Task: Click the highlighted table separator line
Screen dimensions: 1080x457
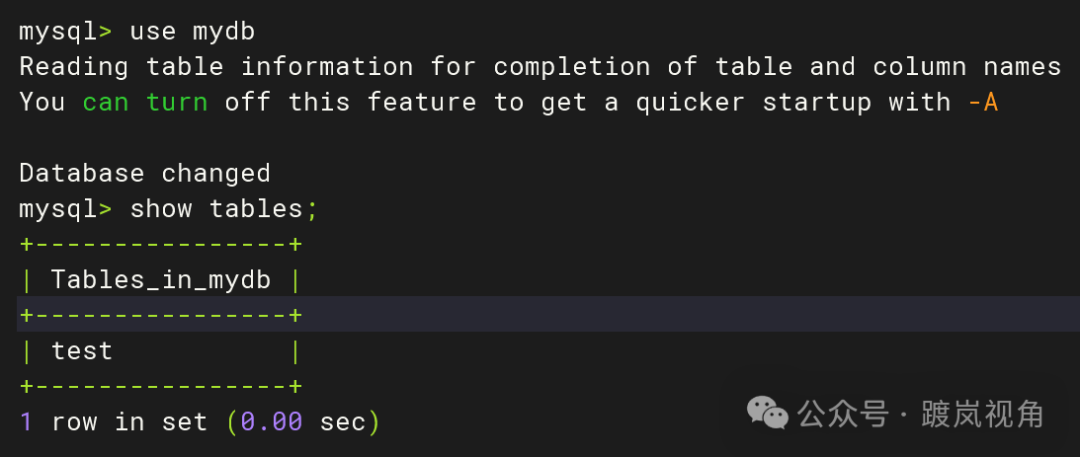Action: (160, 315)
